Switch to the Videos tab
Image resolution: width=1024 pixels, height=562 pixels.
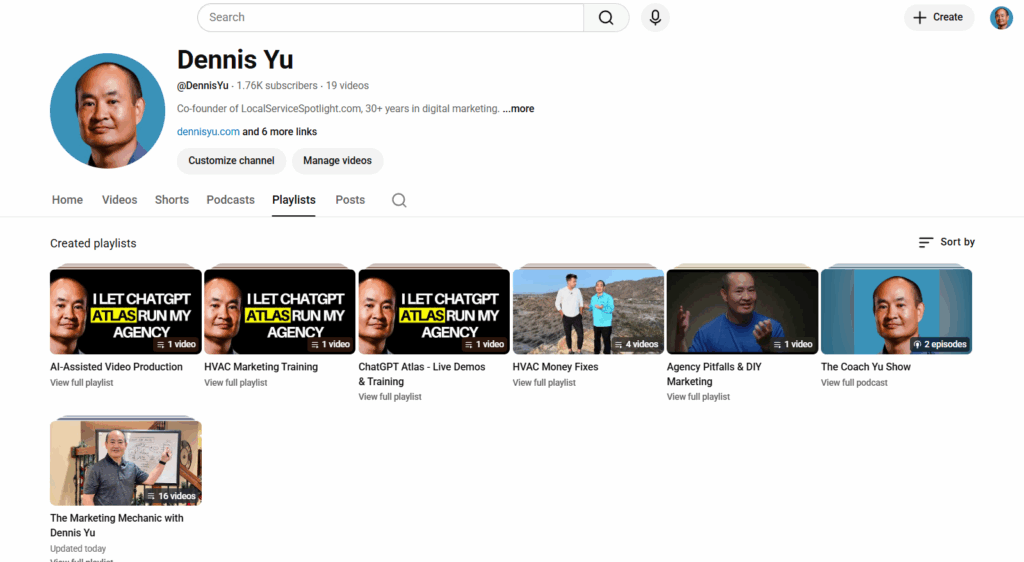[x=119, y=200]
